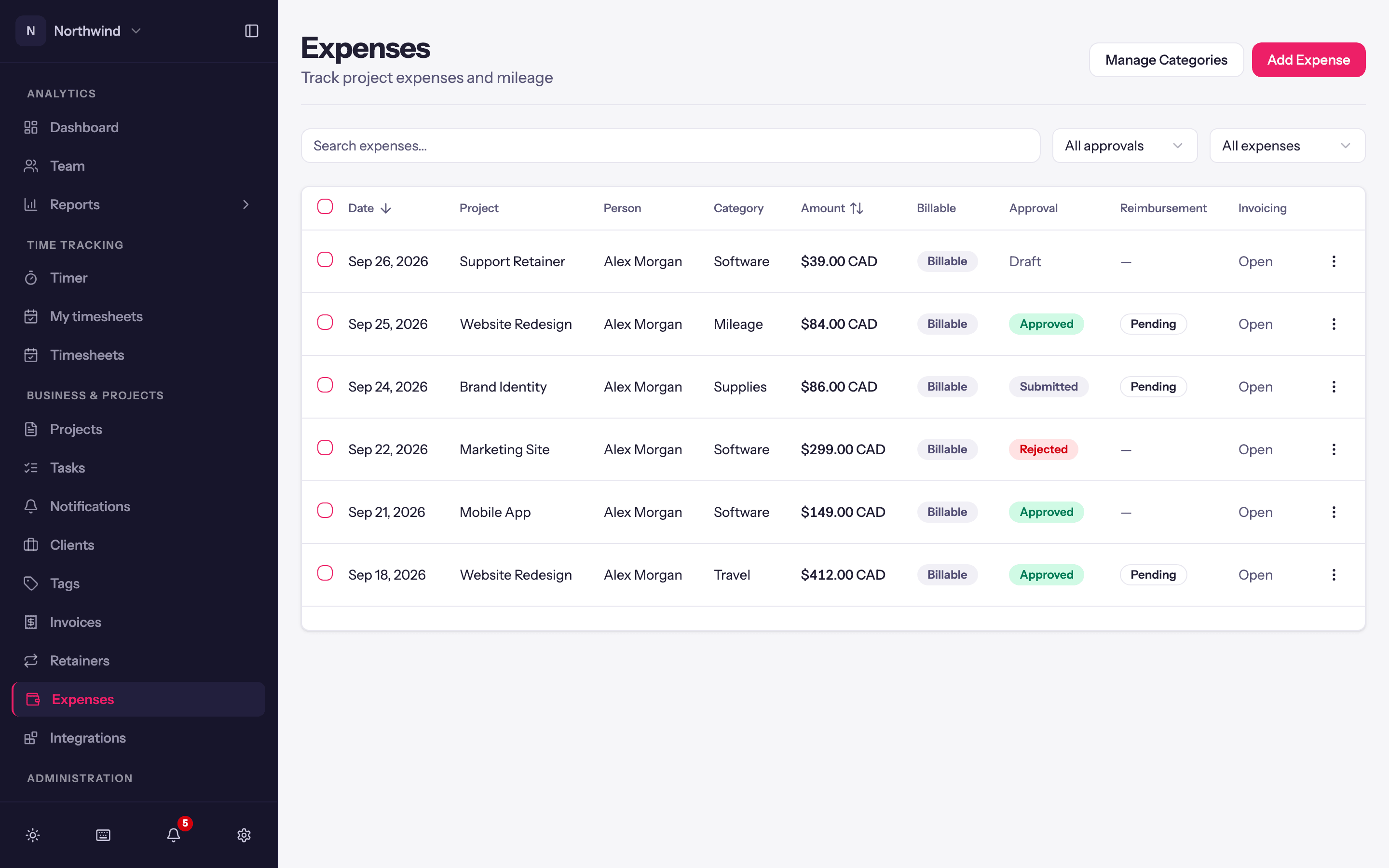The image size is (1389, 868).
Task: Select the Sep 26, 2026 expense checkbox
Action: tap(325, 259)
